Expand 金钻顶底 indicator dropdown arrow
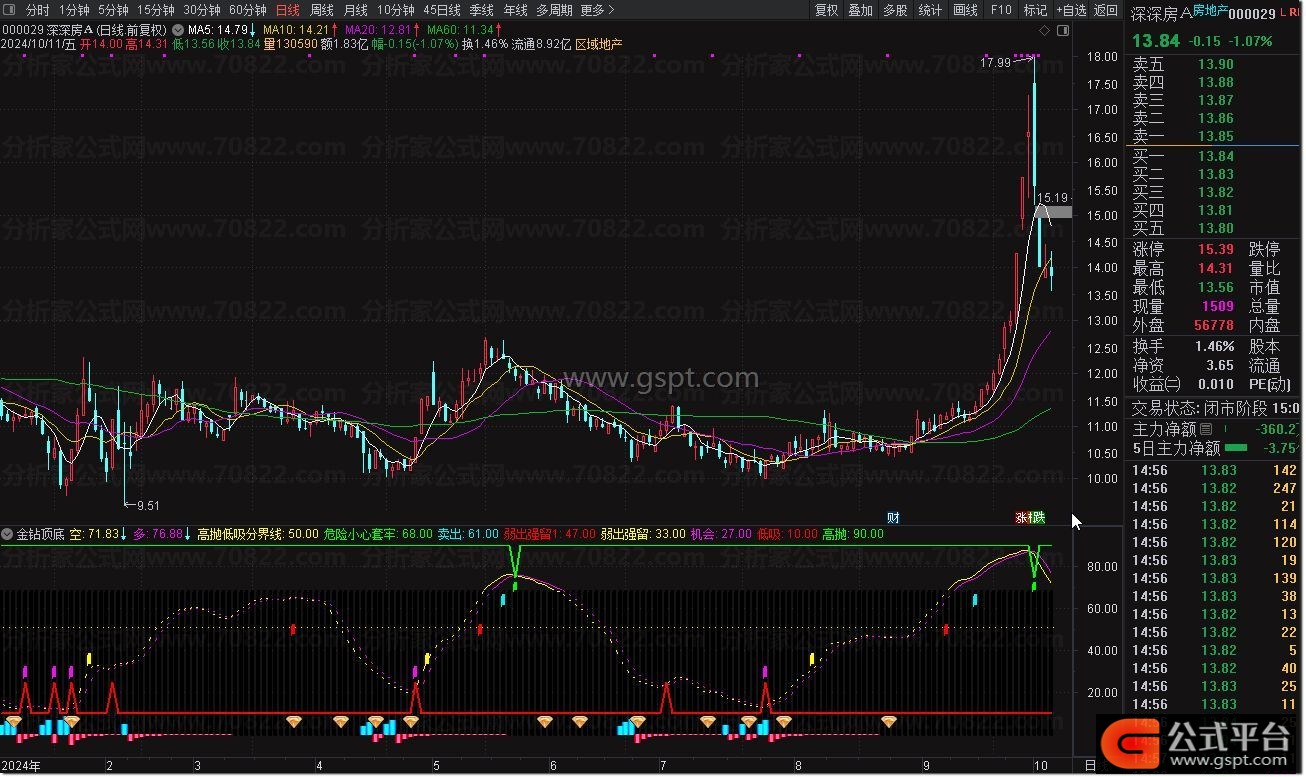 coord(9,534)
